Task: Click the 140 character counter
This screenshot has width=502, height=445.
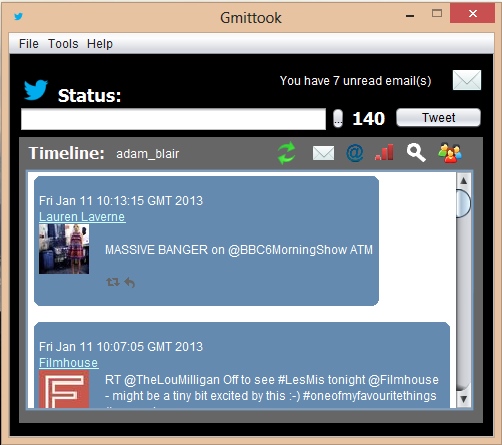Action: pyautogui.click(x=368, y=118)
